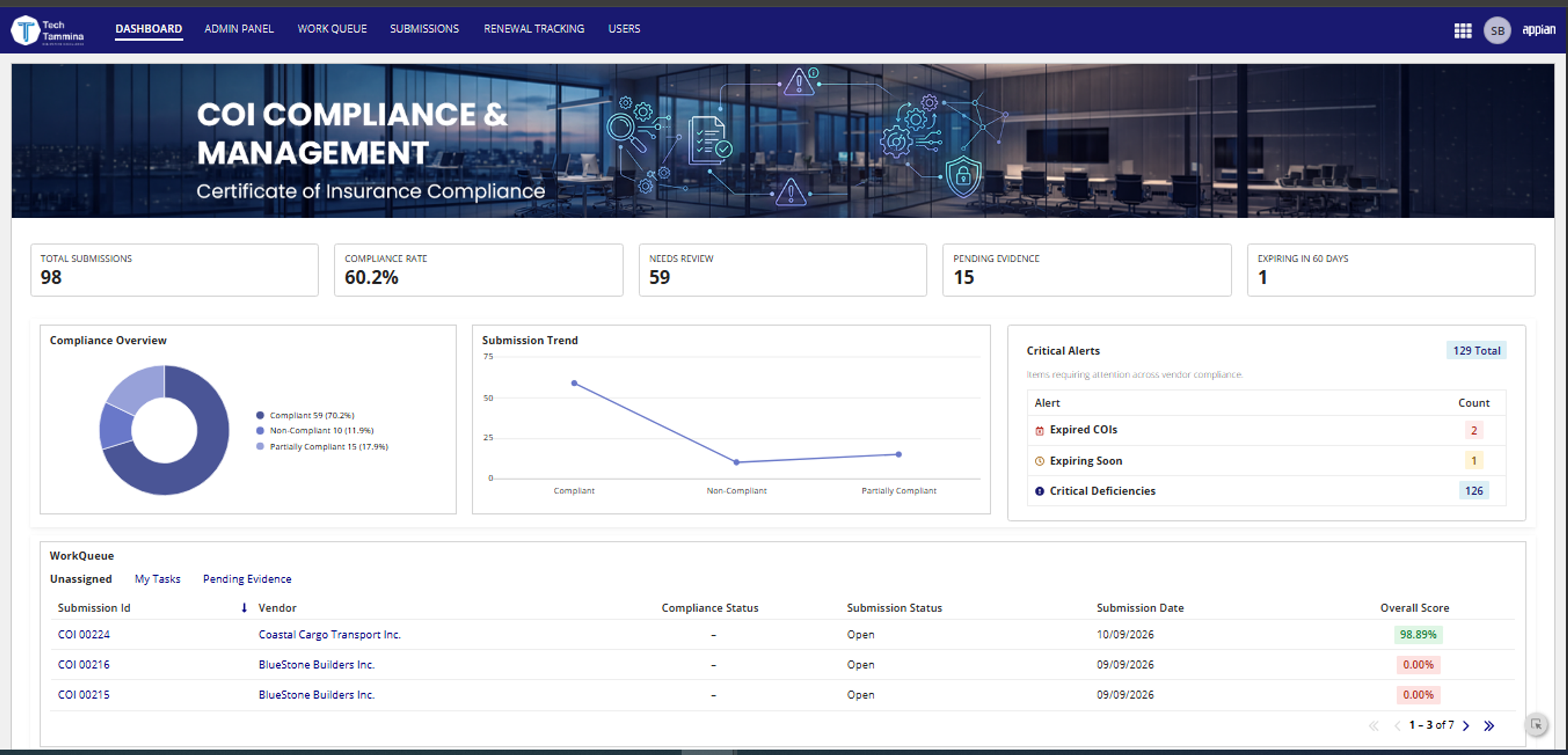Click the 126 Critical Deficiencies count
Viewport: 1568px width, 755px height.
coord(1474,491)
